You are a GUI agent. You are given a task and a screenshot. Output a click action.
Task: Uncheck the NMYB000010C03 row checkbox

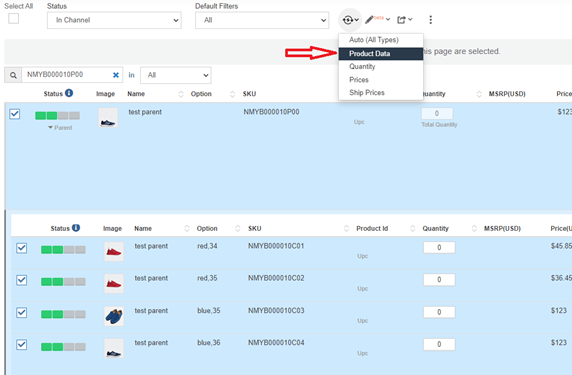point(22,313)
